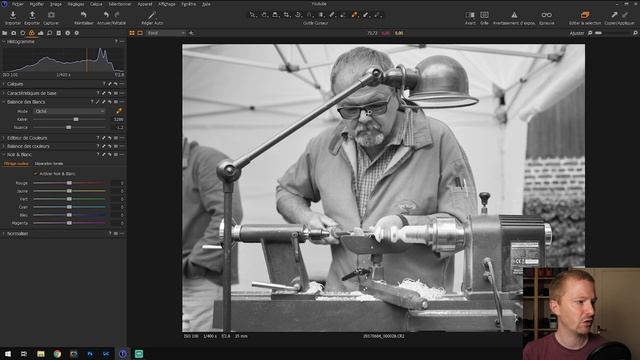
Task: Click the Exporter toolbar icon
Action: pos(32,15)
